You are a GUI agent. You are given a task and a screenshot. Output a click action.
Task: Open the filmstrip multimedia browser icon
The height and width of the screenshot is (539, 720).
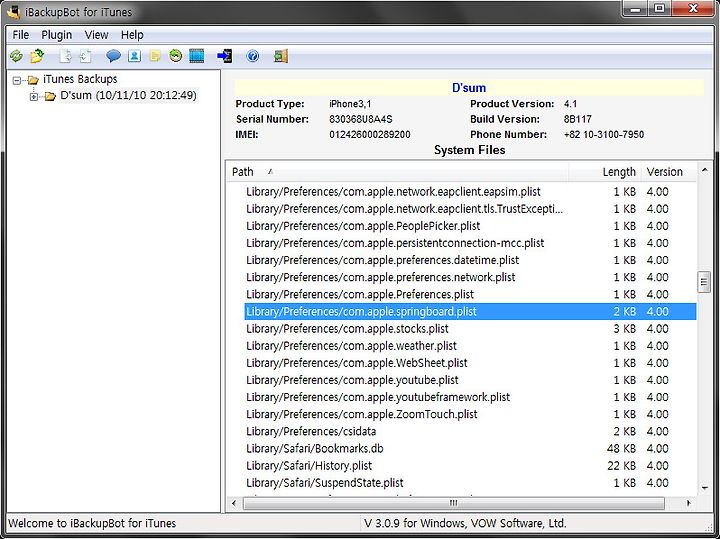pos(197,56)
